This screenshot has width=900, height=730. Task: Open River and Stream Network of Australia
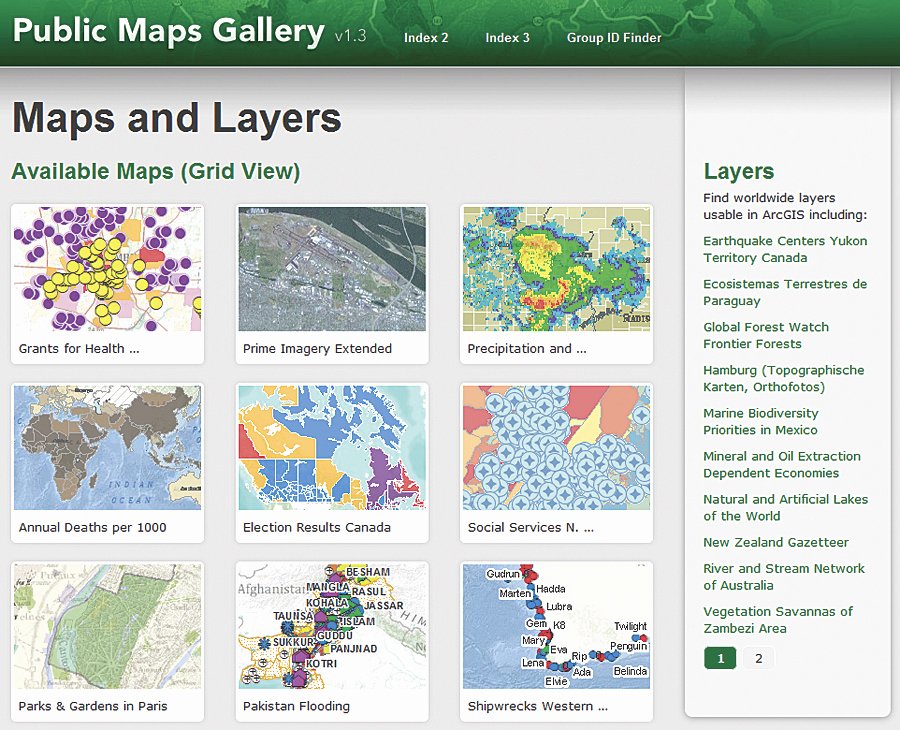[784, 577]
